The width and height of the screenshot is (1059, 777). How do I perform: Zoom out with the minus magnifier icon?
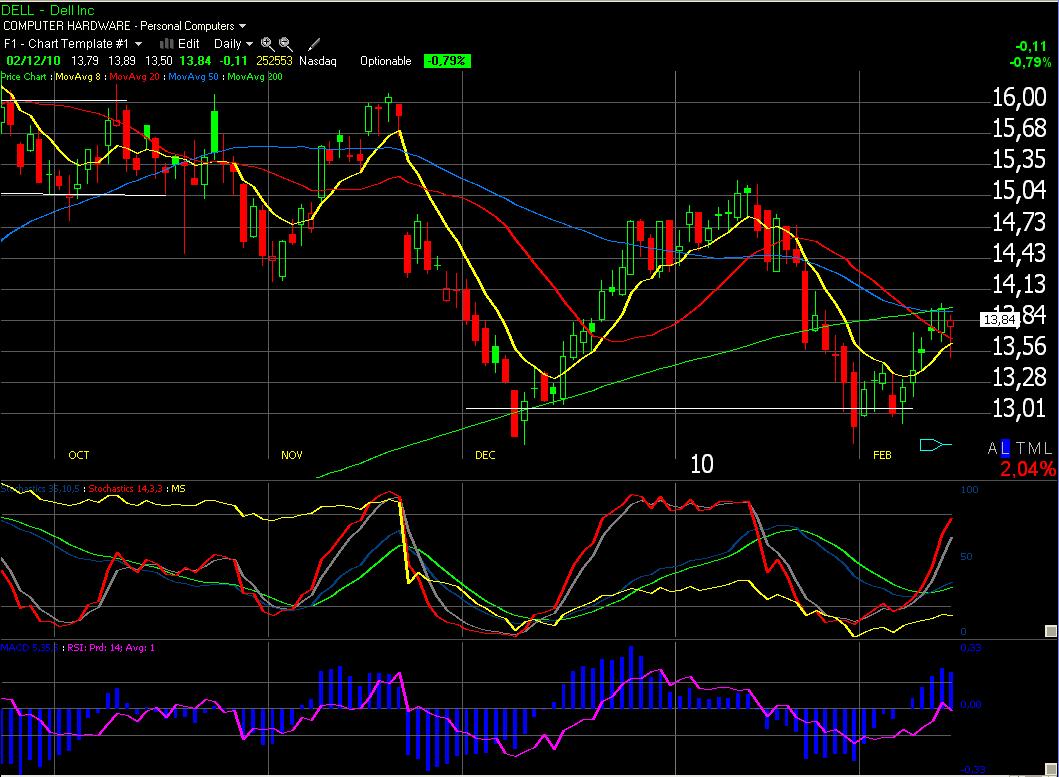tap(286, 44)
